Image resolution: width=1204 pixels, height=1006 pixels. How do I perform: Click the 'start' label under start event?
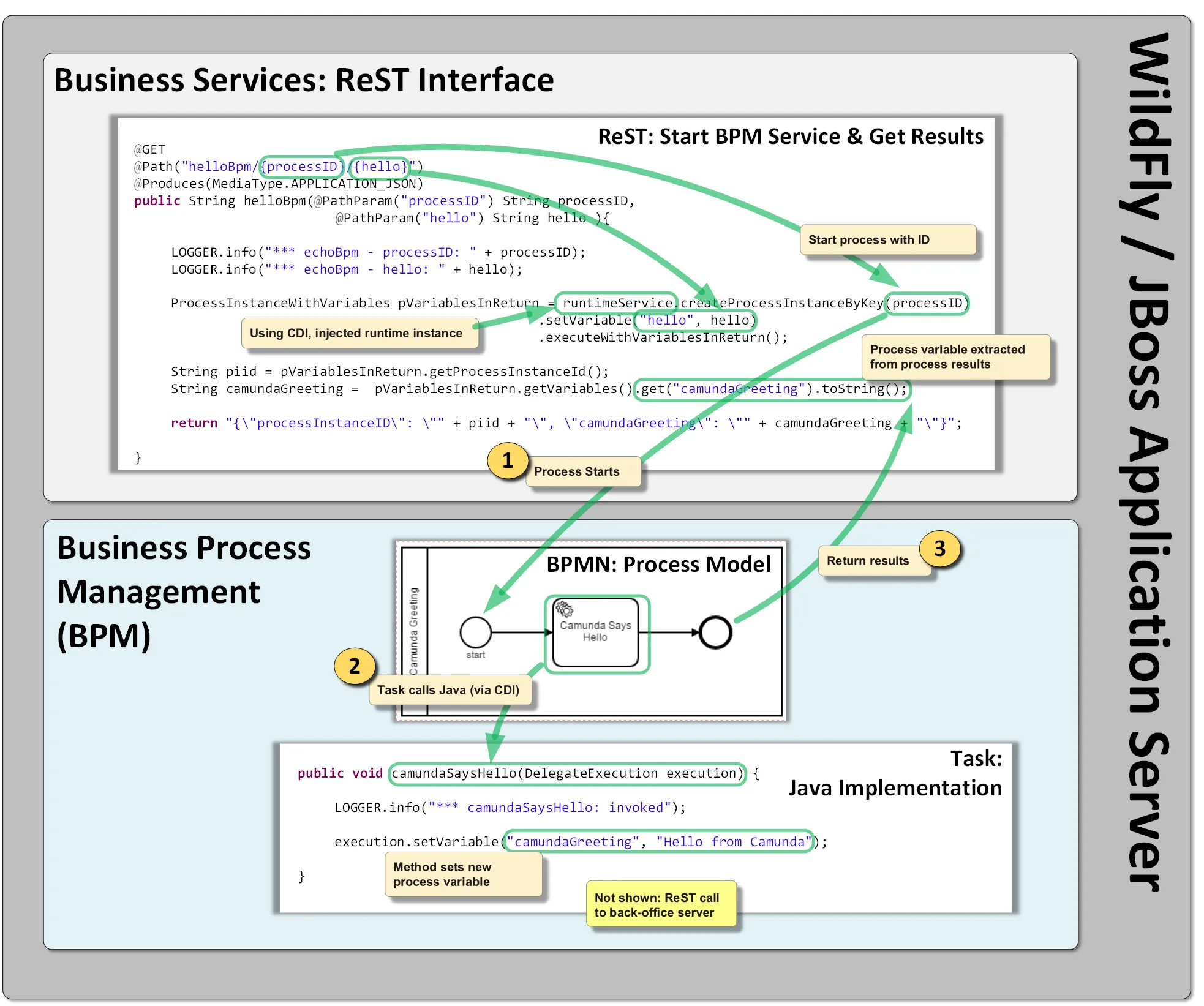[476, 655]
